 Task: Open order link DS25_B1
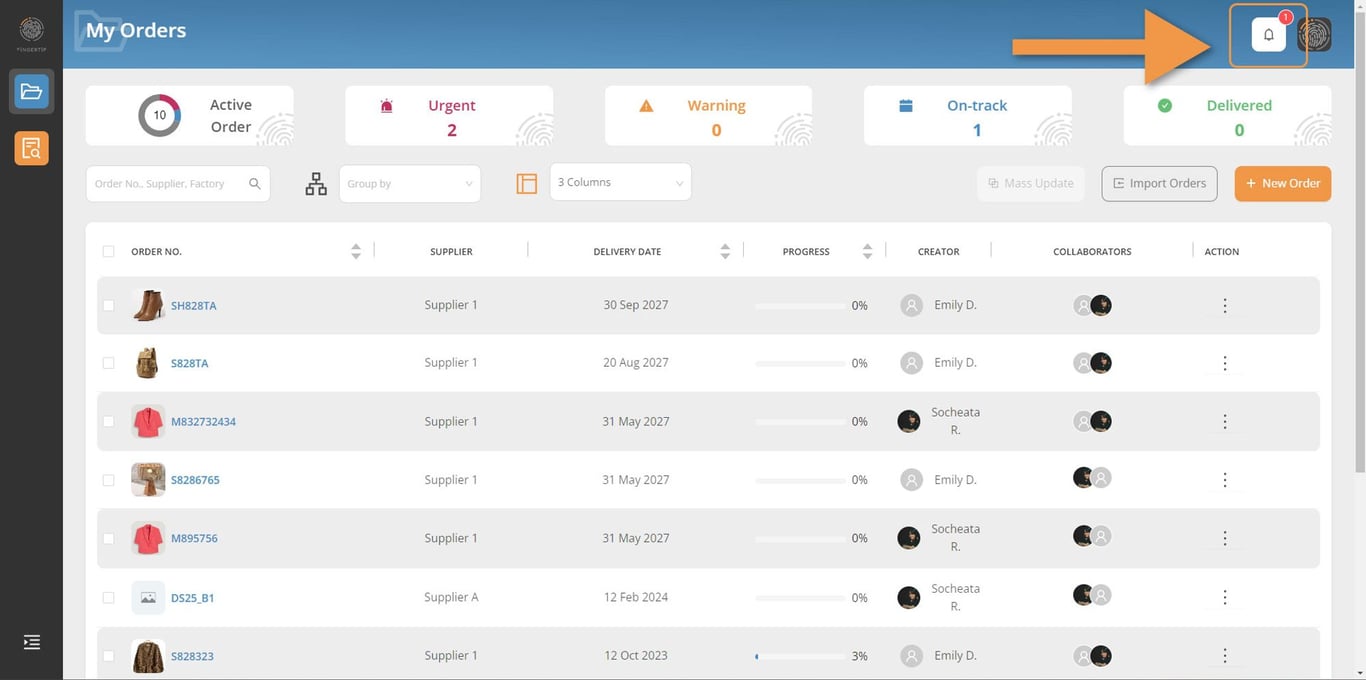click(192, 598)
